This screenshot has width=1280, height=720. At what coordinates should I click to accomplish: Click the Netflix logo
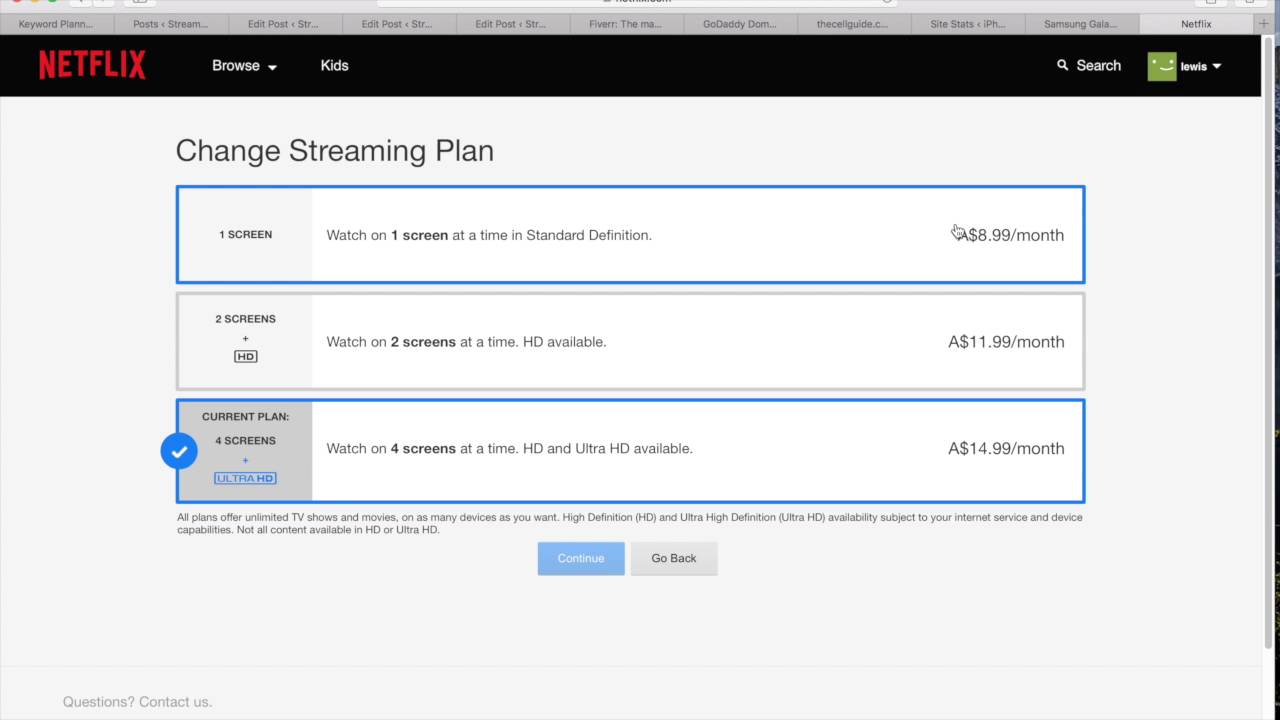[x=92, y=65]
